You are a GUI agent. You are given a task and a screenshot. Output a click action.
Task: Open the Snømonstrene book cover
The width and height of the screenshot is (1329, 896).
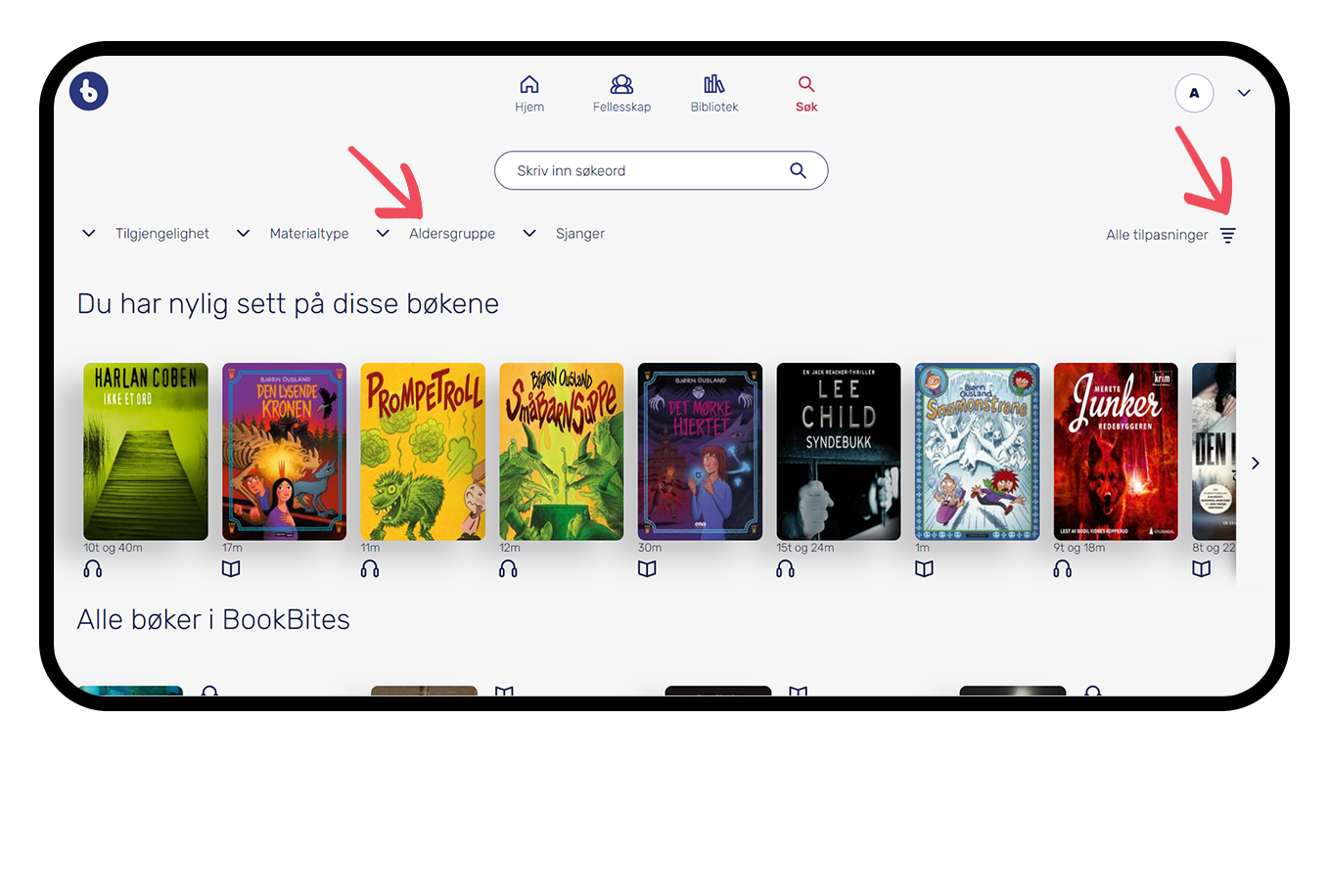[978, 451]
